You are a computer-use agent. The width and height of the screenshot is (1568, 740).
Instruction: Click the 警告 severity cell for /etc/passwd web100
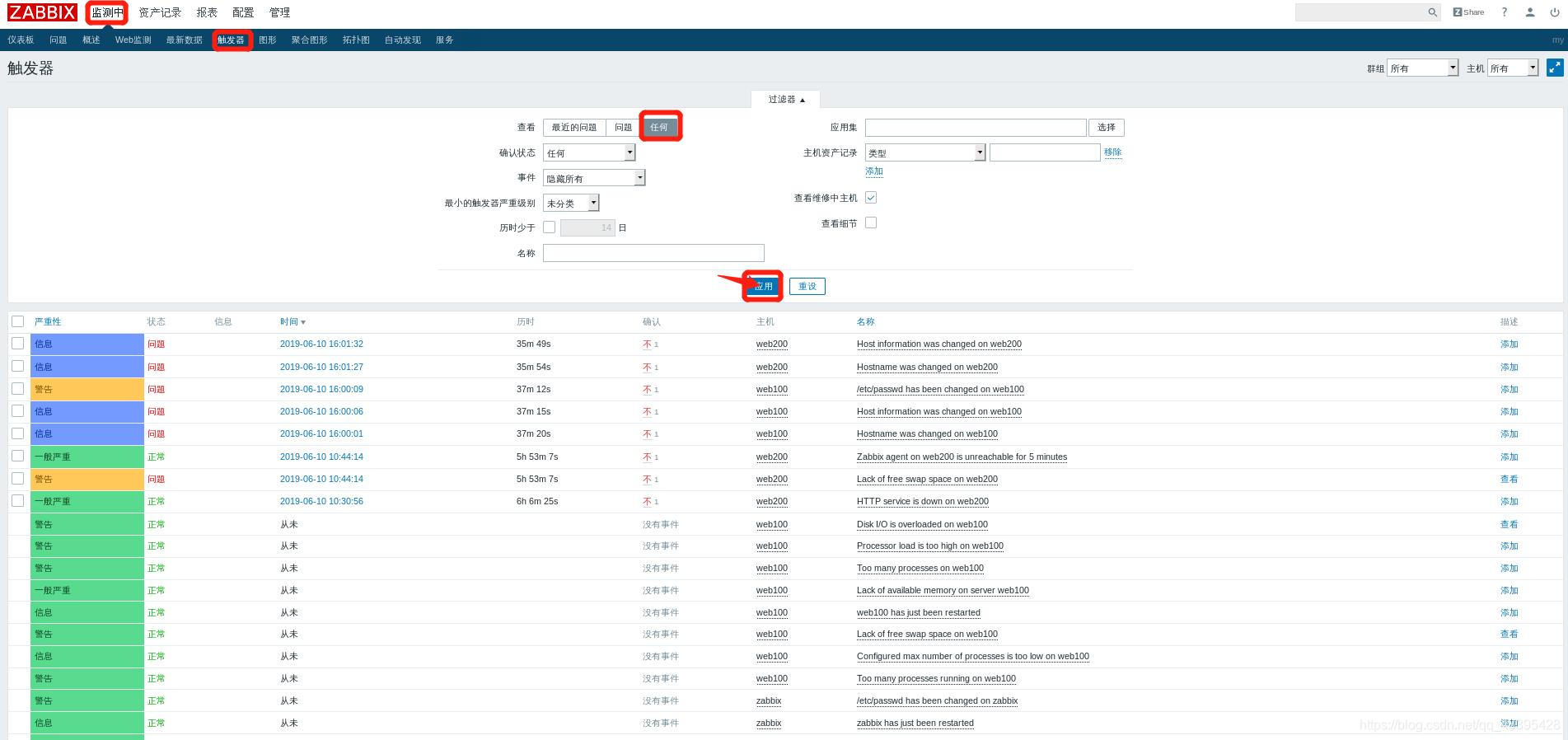point(87,389)
